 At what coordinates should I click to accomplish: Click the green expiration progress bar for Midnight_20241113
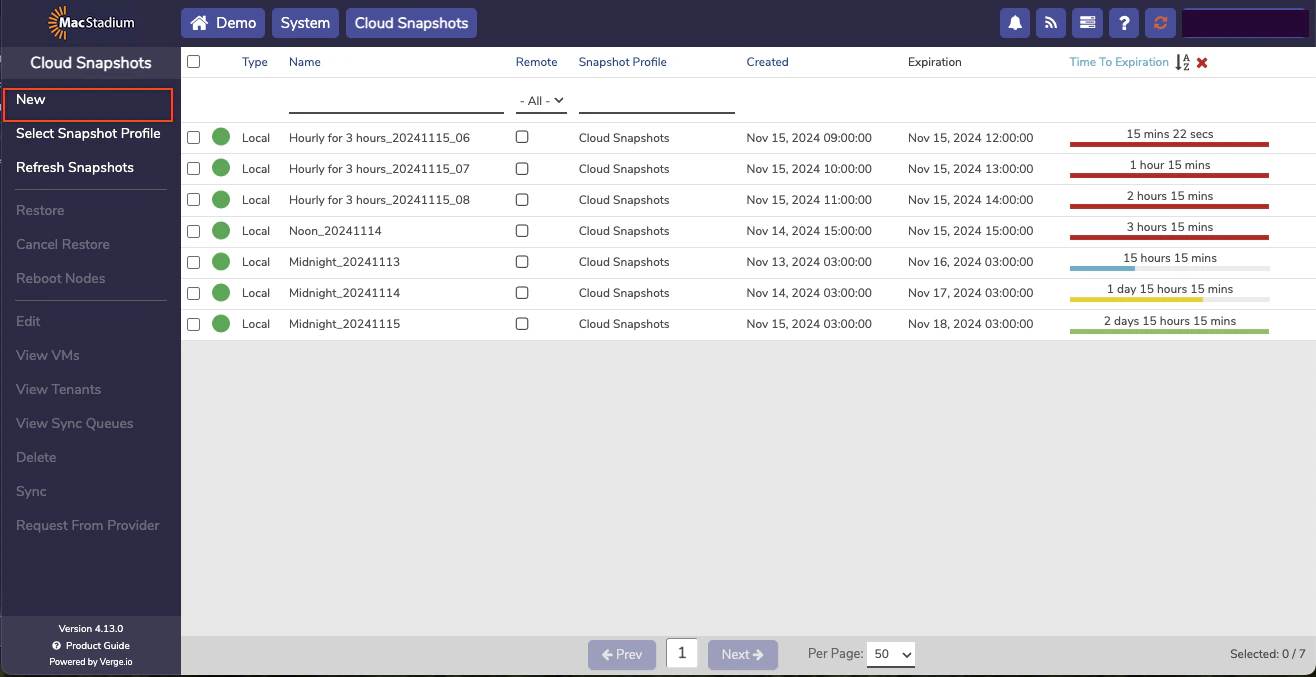point(1169,267)
